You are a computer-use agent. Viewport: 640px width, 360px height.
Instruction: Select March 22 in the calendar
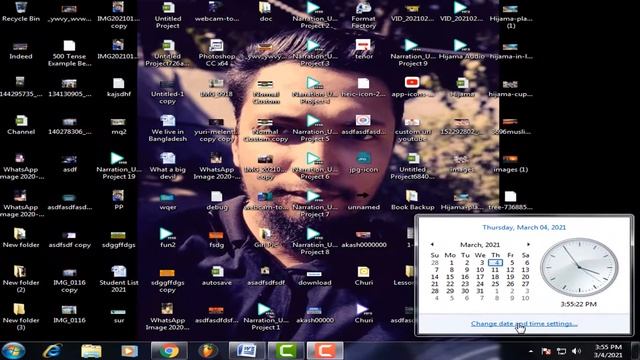click(x=450, y=284)
